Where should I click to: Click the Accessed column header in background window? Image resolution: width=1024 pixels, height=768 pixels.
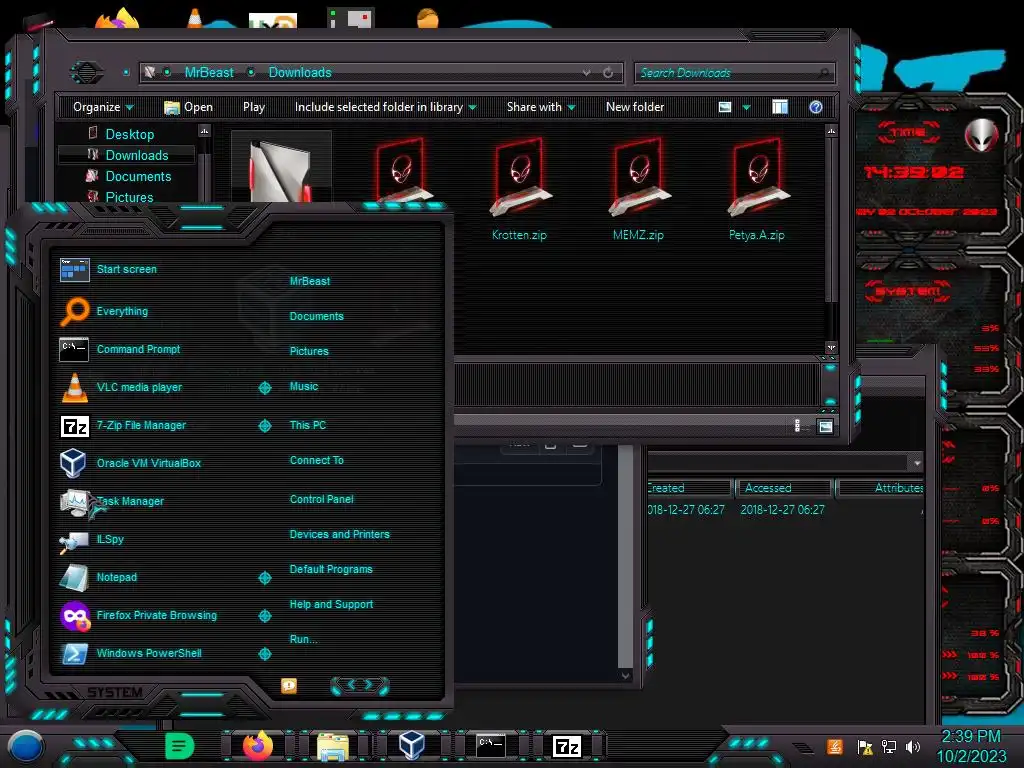pyautogui.click(x=783, y=488)
